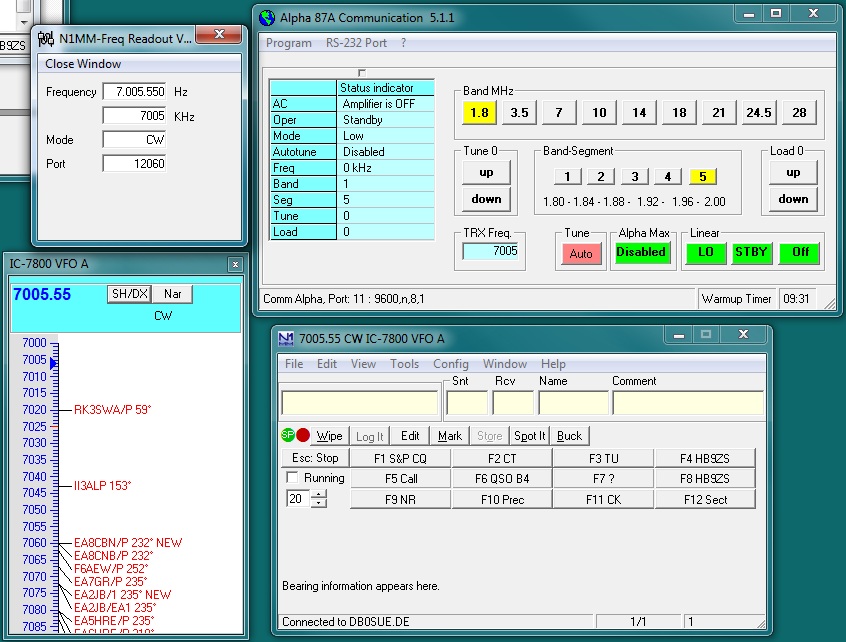Click Close Window in Freq Readout
The width and height of the screenshot is (846, 642).
point(83,64)
